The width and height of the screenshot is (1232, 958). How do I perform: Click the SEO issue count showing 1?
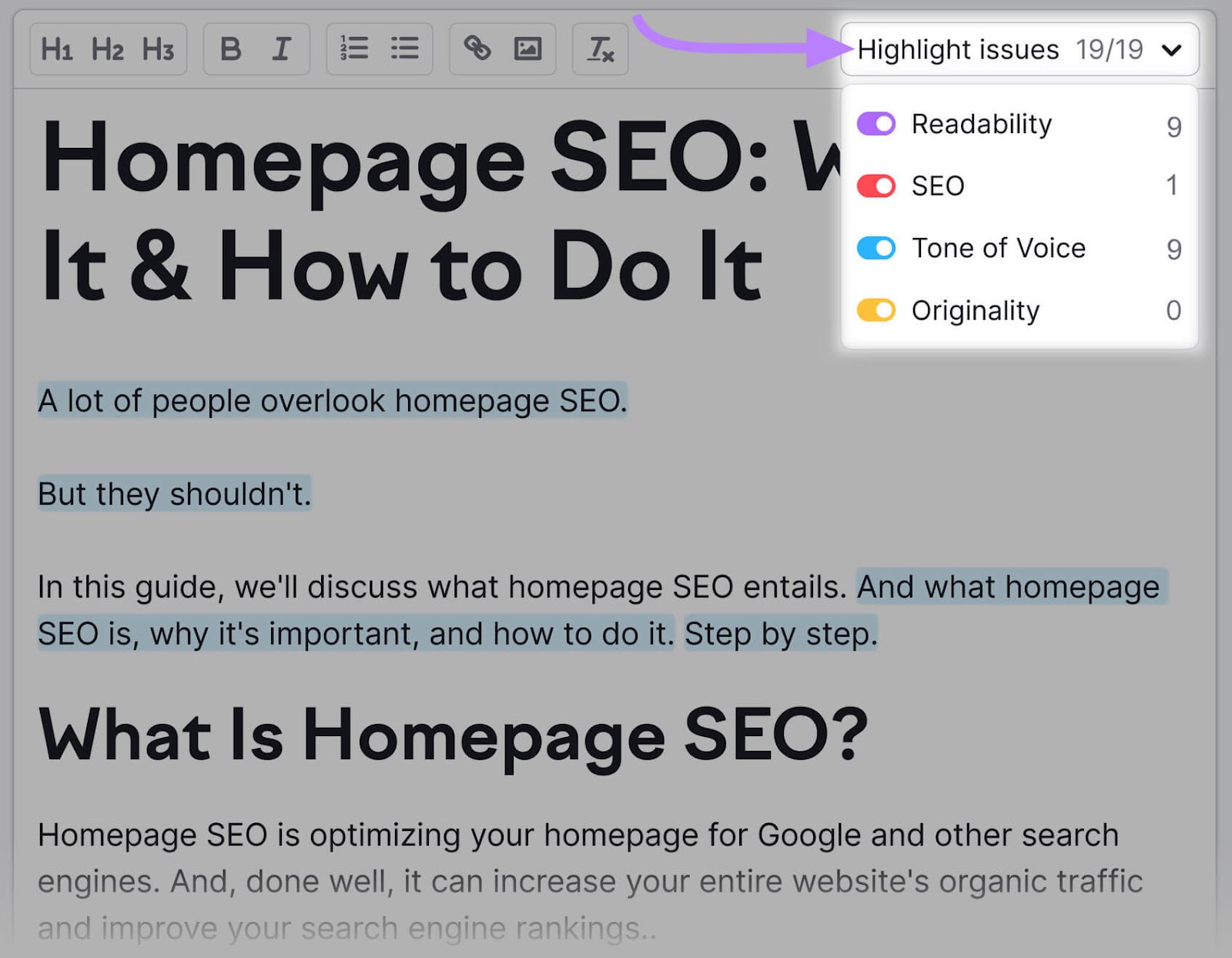[x=1172, y=186]
